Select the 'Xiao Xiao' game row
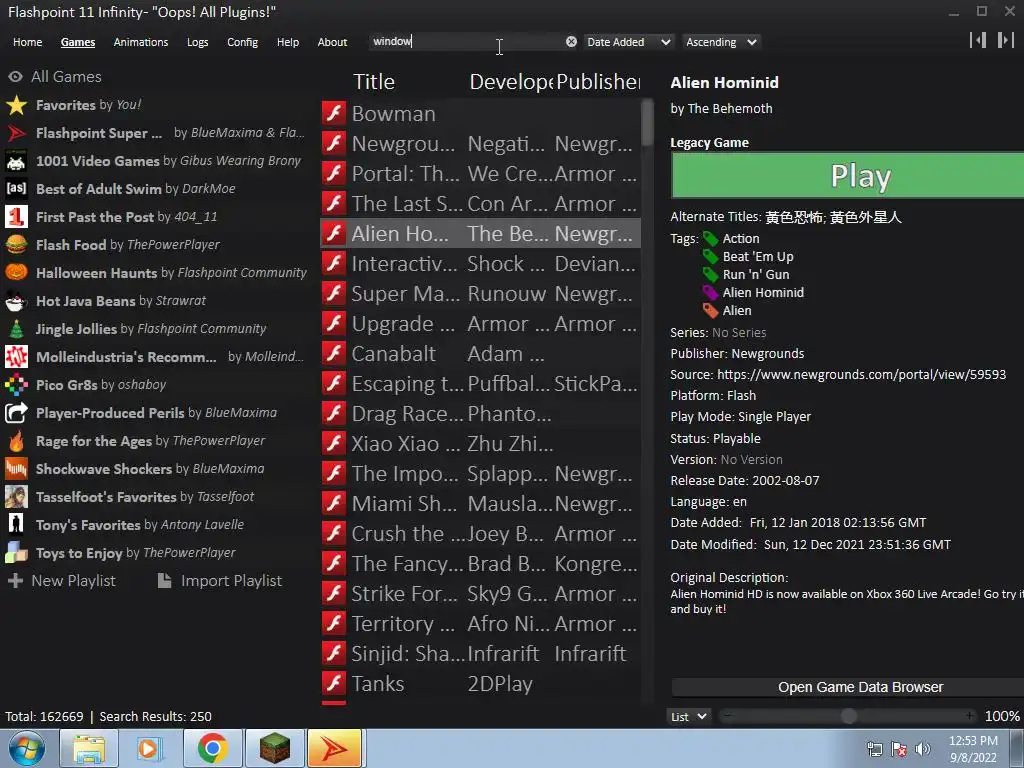The height and width of the screenshot is (768, 1024). [480, 443]
